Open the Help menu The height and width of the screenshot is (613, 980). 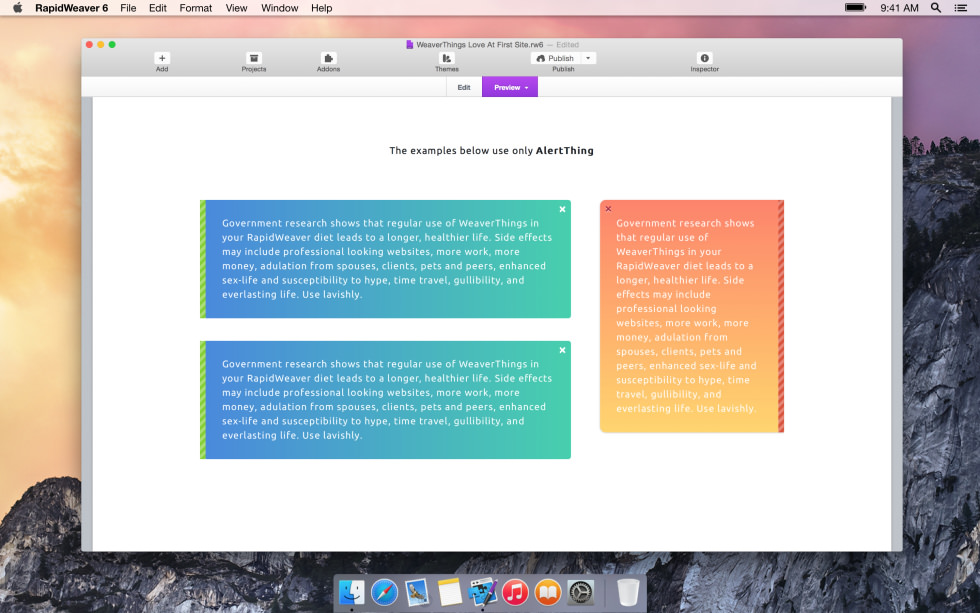(x=321, y=8)
